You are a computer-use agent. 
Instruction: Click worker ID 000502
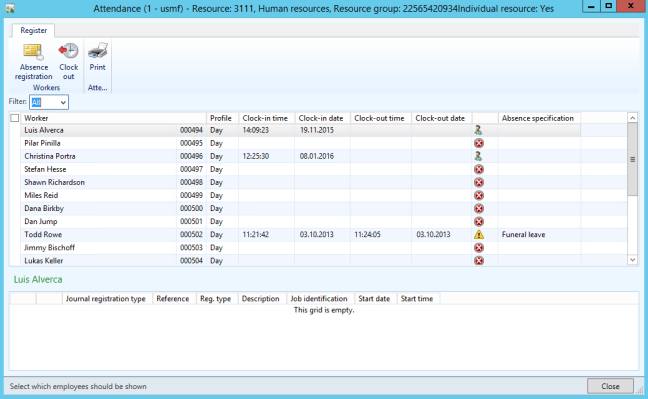(x=191, y=234)
